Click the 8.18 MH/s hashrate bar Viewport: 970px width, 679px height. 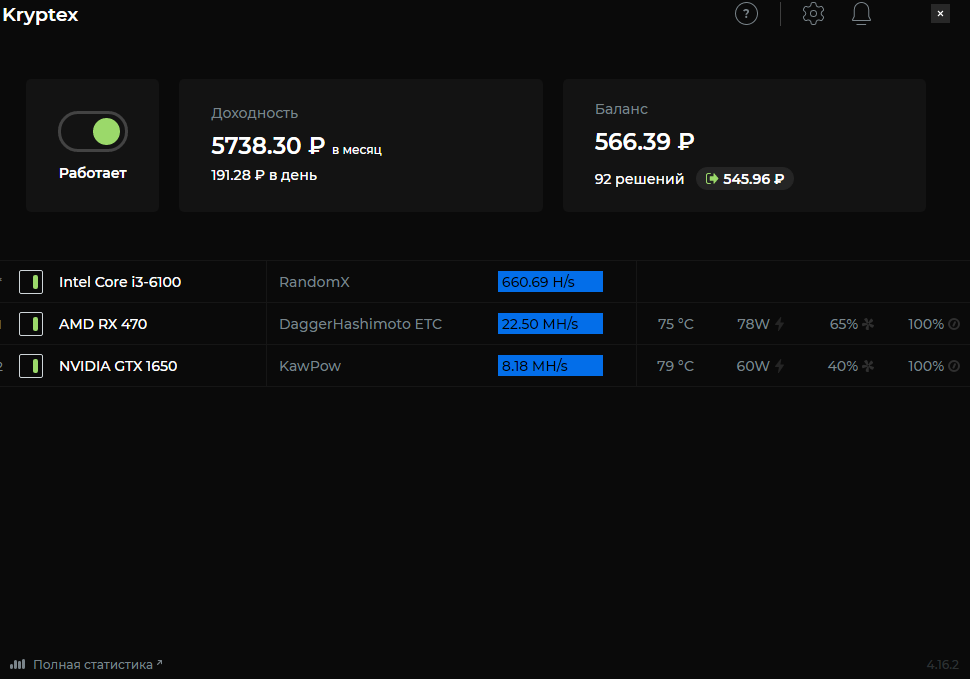pos(550,366)
